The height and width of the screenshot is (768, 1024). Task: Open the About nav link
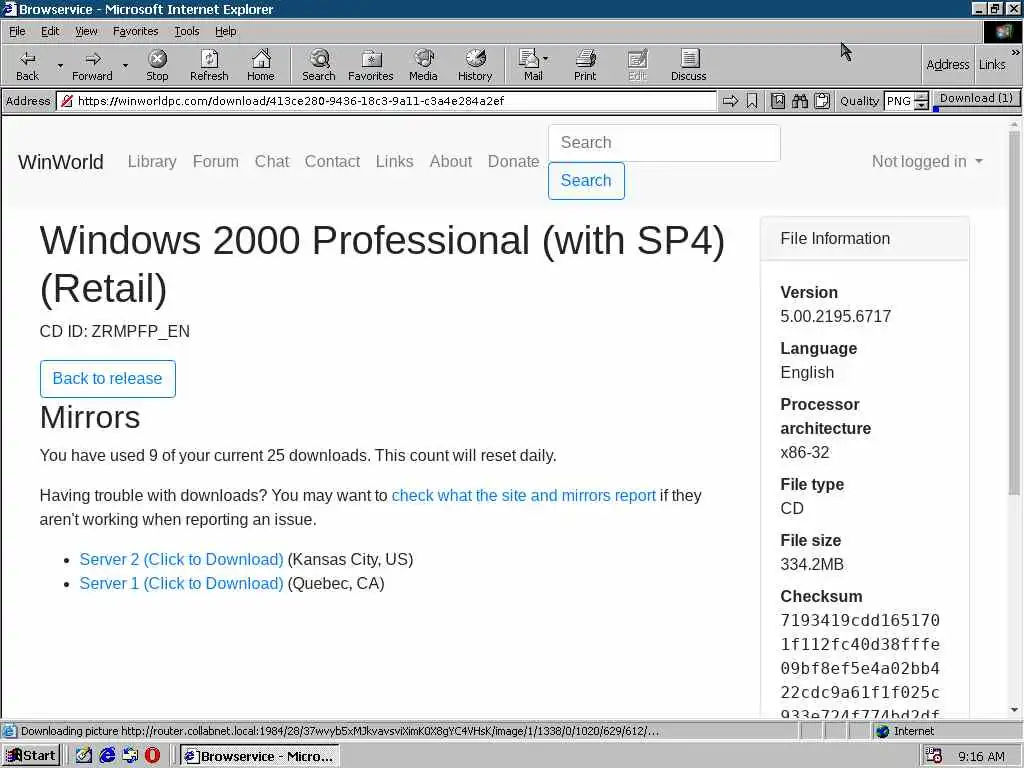click(x=451, y=161)
